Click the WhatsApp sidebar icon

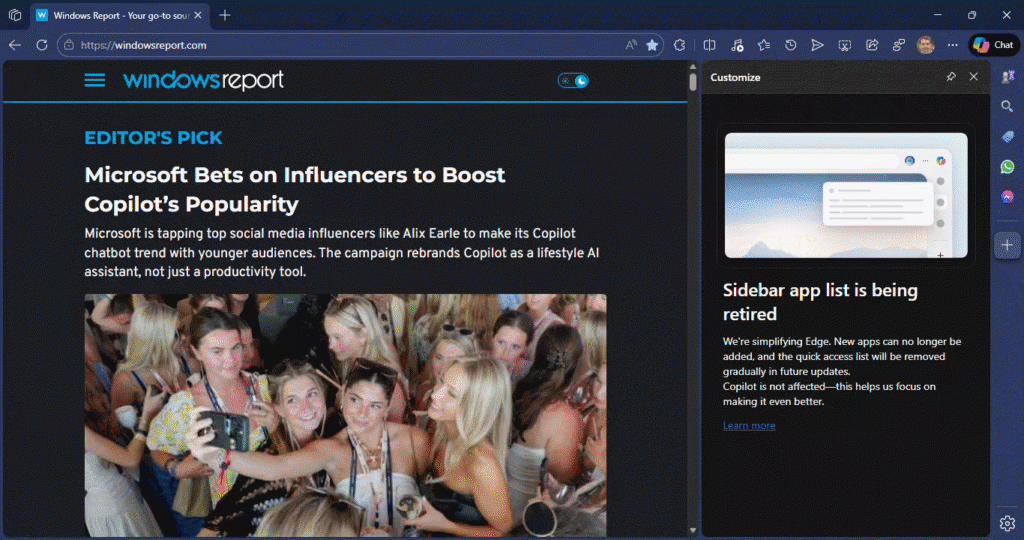click(1007, 167)
